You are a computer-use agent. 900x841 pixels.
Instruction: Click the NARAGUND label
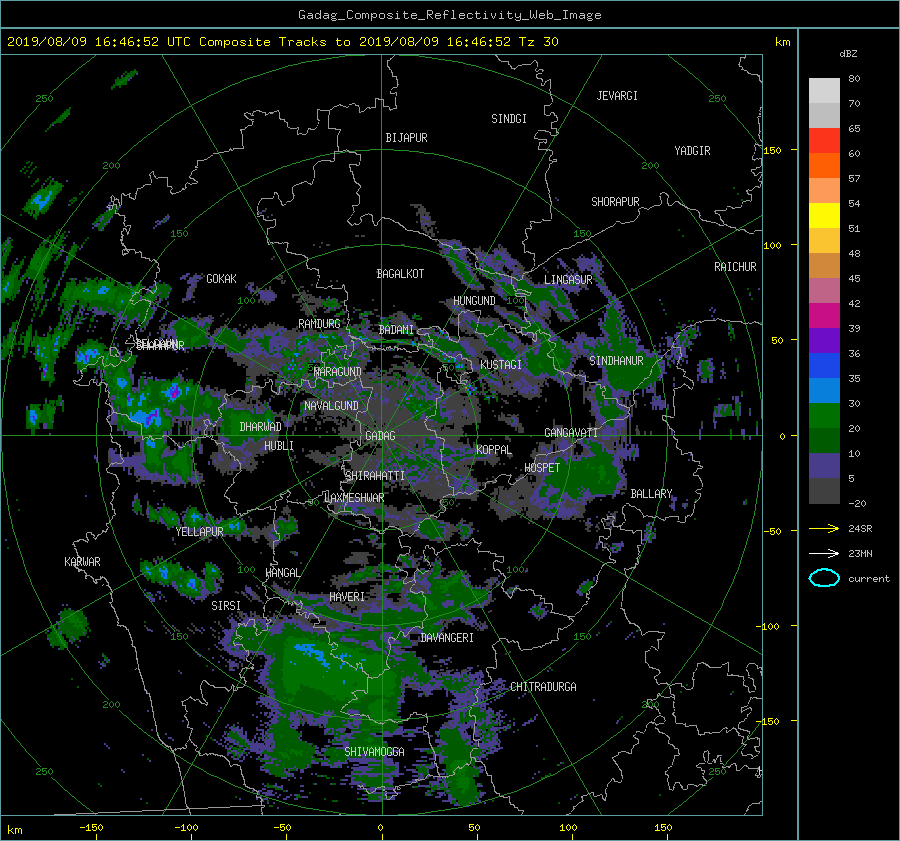(x=338, y=372)
